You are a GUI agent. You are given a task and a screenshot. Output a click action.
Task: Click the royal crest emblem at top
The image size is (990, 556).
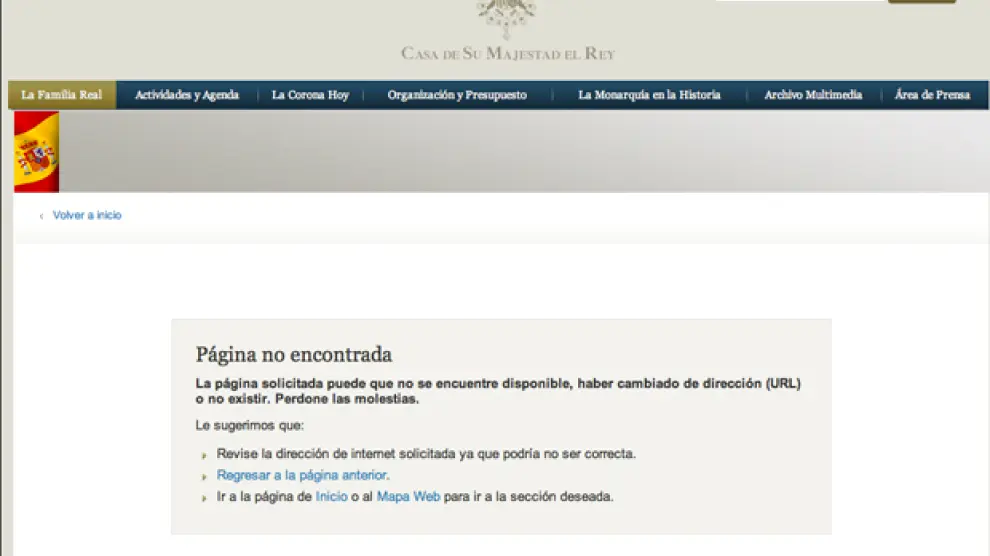[x=507, y=17]
